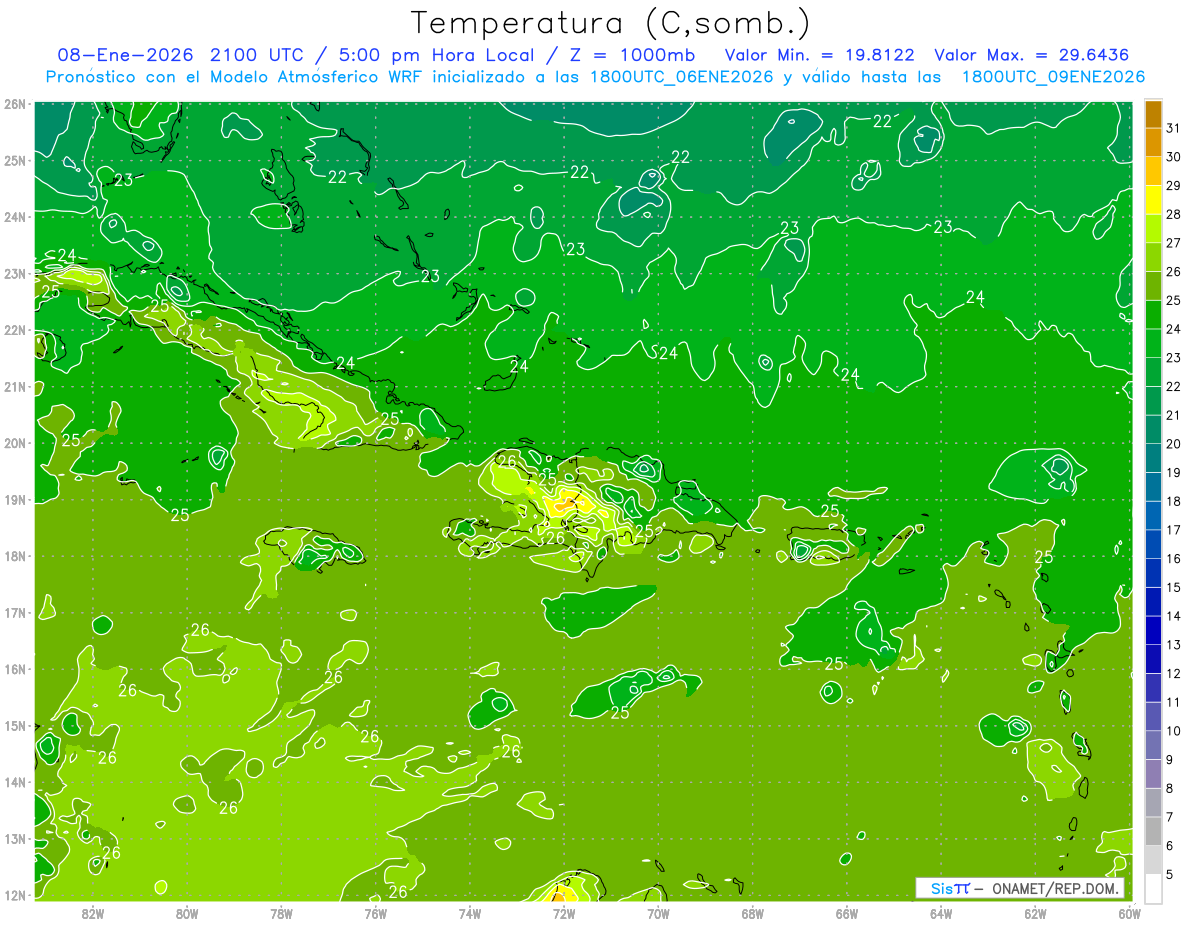Click the "82W" longitude axis label
The image size is (1200, 927).
93,913
